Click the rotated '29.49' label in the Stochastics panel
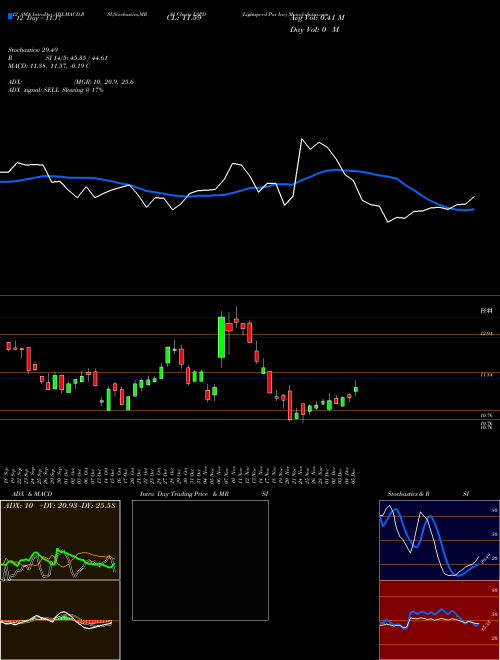 [x=485, y=559]
